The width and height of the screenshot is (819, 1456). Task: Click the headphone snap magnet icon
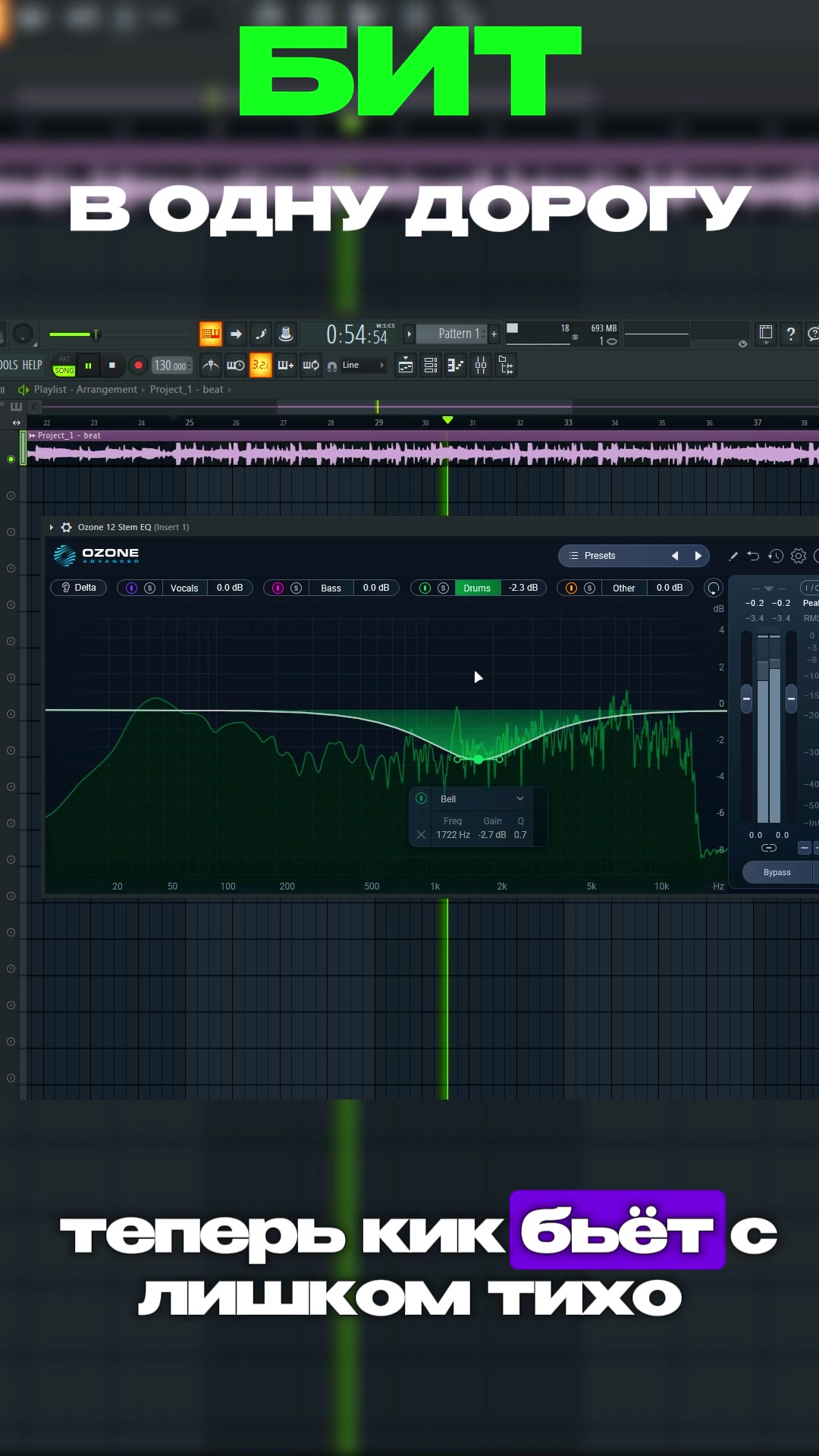[x=332, y=366]
